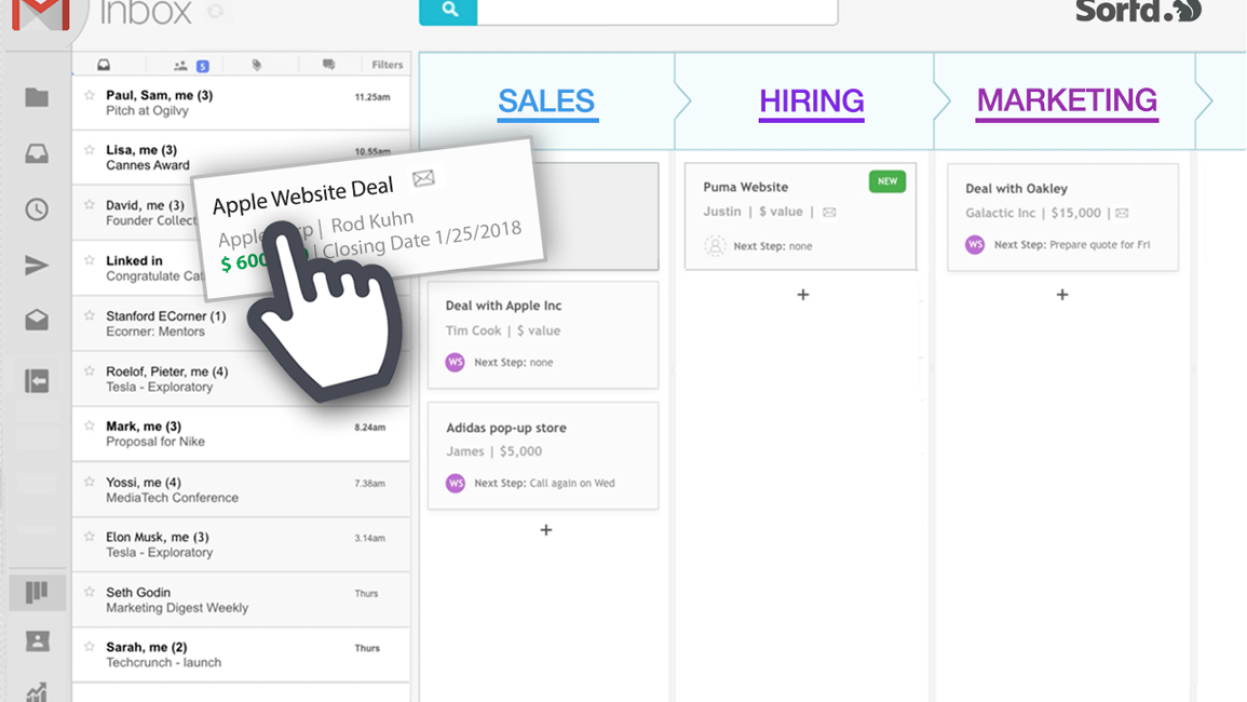Click the Inbox heading text
The height and width of the screenshot is (702, 1247).
[x=146, y=12]
